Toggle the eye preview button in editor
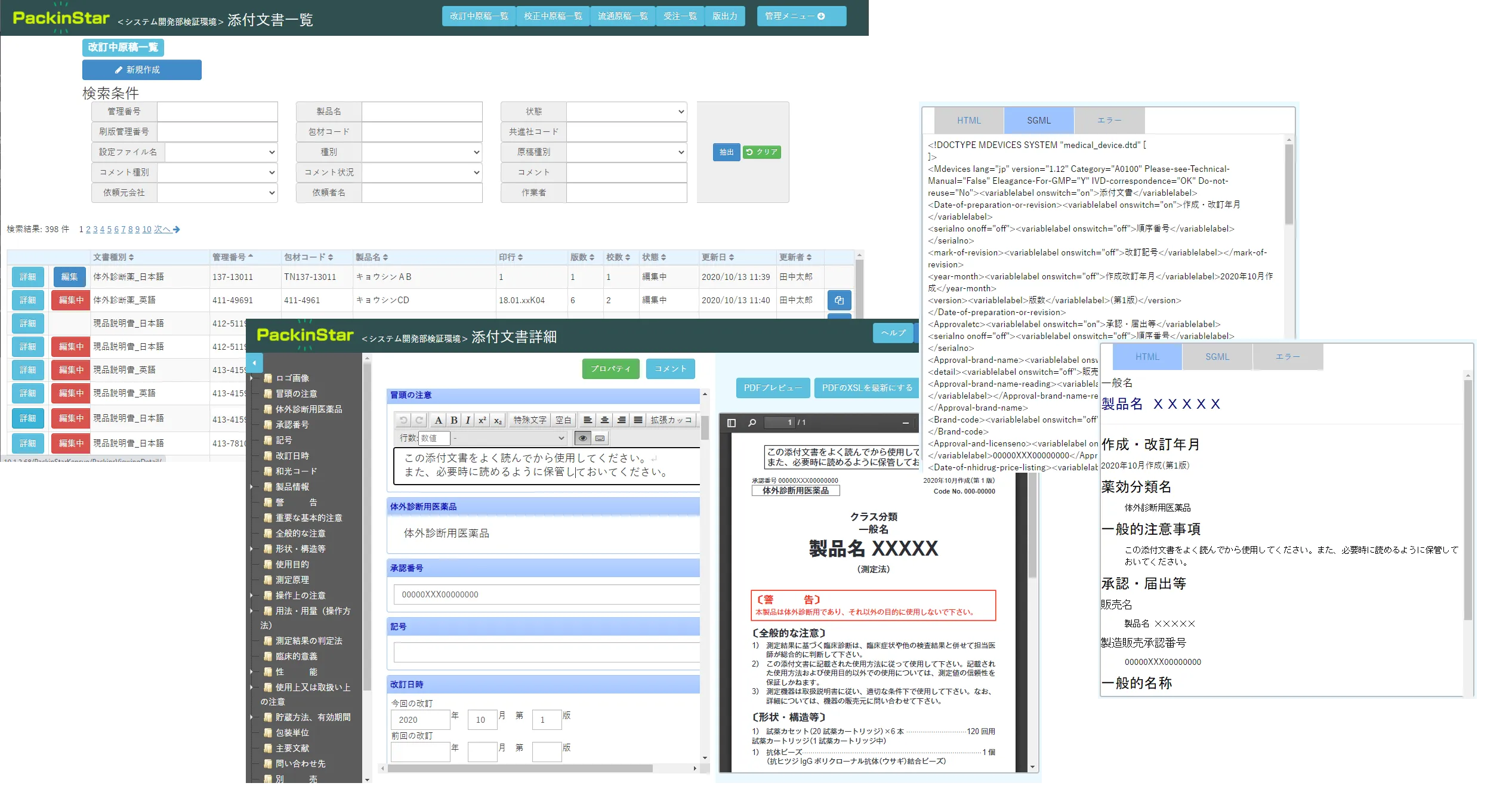 (x=582, y=438)
